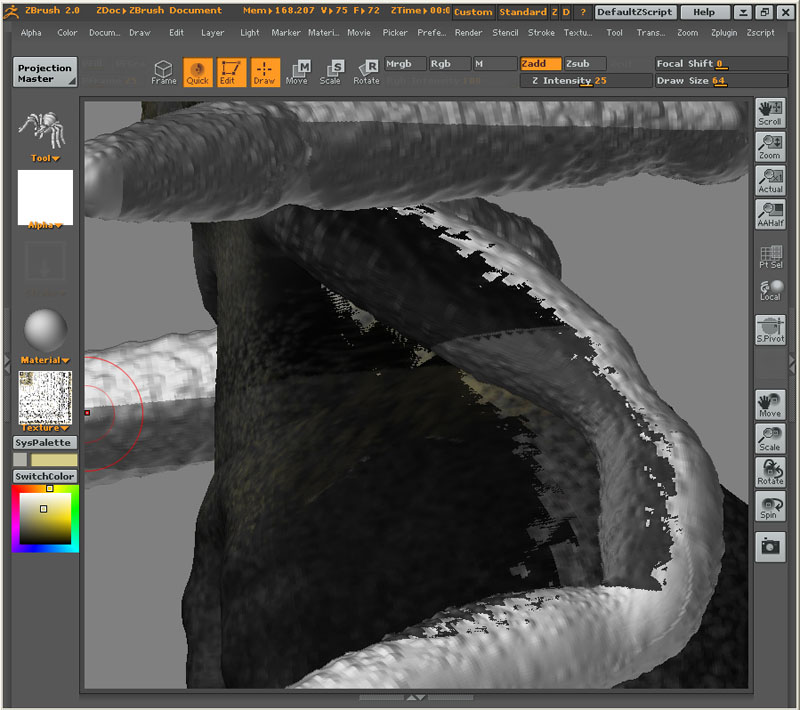Open Projection Master
Image resolution: width=800 pixels, height=710 pixels.
tap(45, 72)
